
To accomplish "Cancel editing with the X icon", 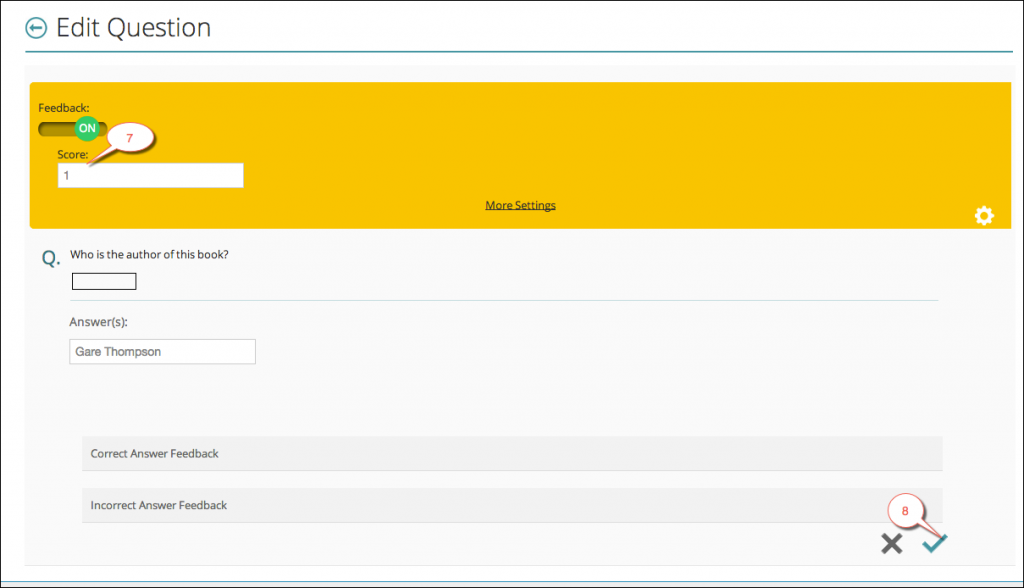I will [891, 543].
